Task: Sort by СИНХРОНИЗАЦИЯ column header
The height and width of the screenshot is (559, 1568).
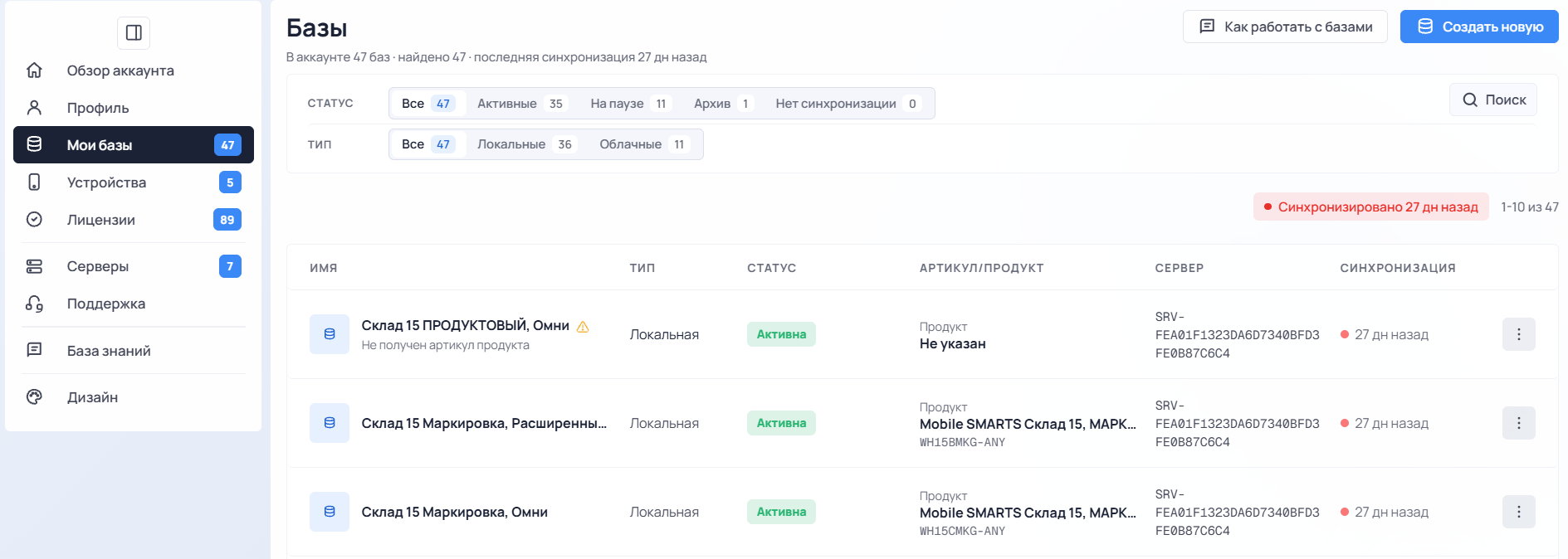Action: pyautogui.click(x=1398, y=268)
